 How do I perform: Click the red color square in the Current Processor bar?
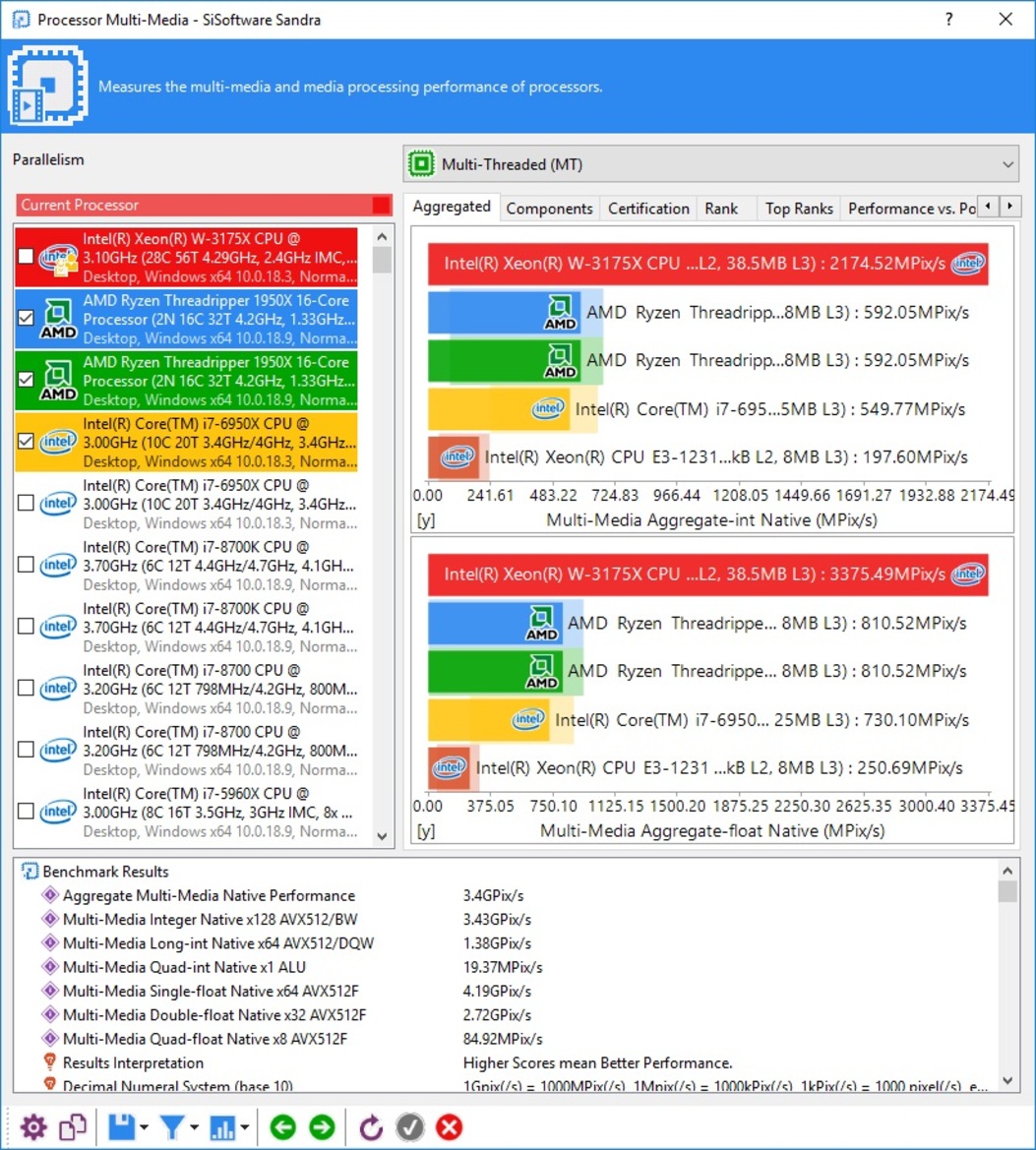381,205
